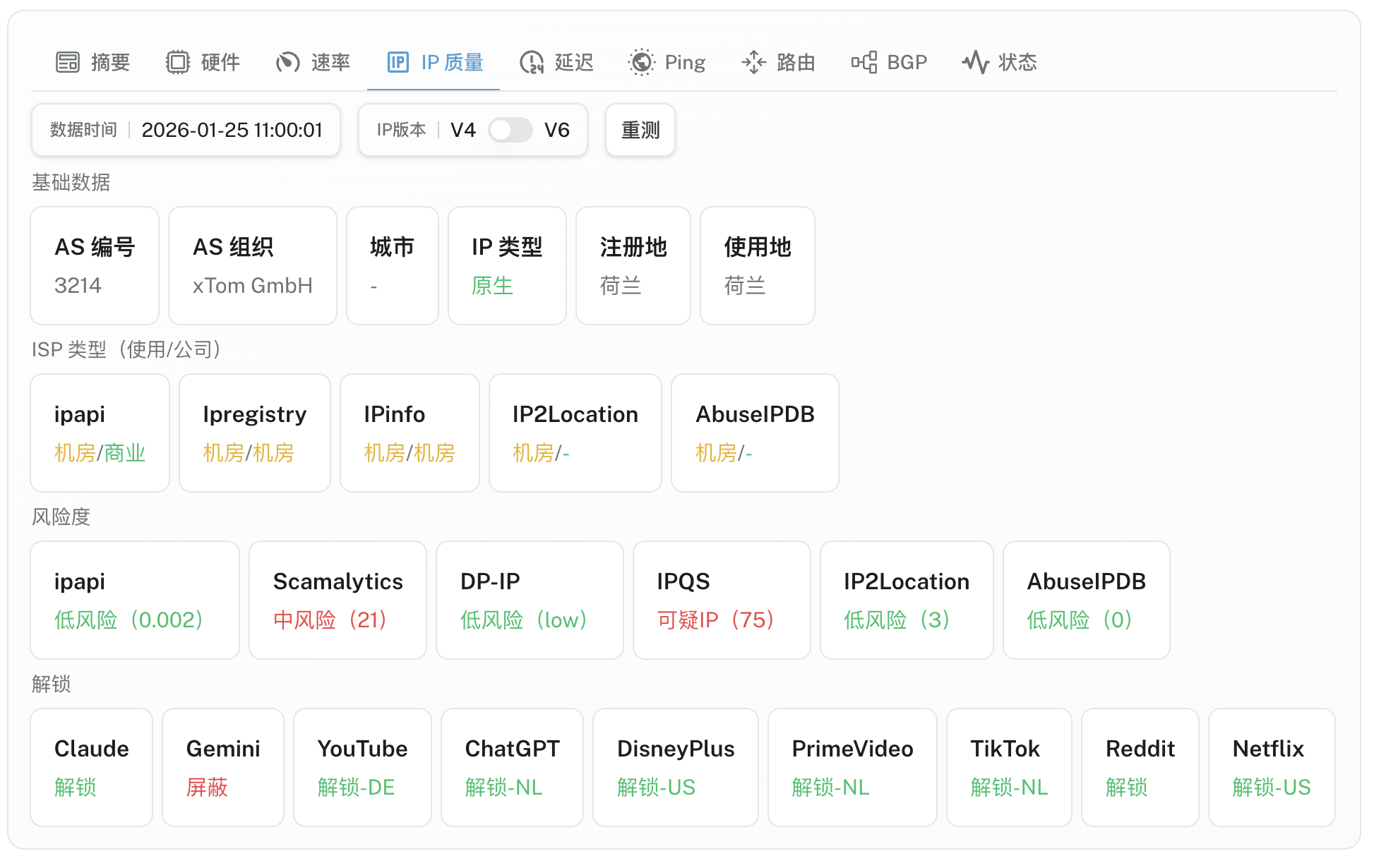Click the globe icon for Ping

[x=641, y=62]
